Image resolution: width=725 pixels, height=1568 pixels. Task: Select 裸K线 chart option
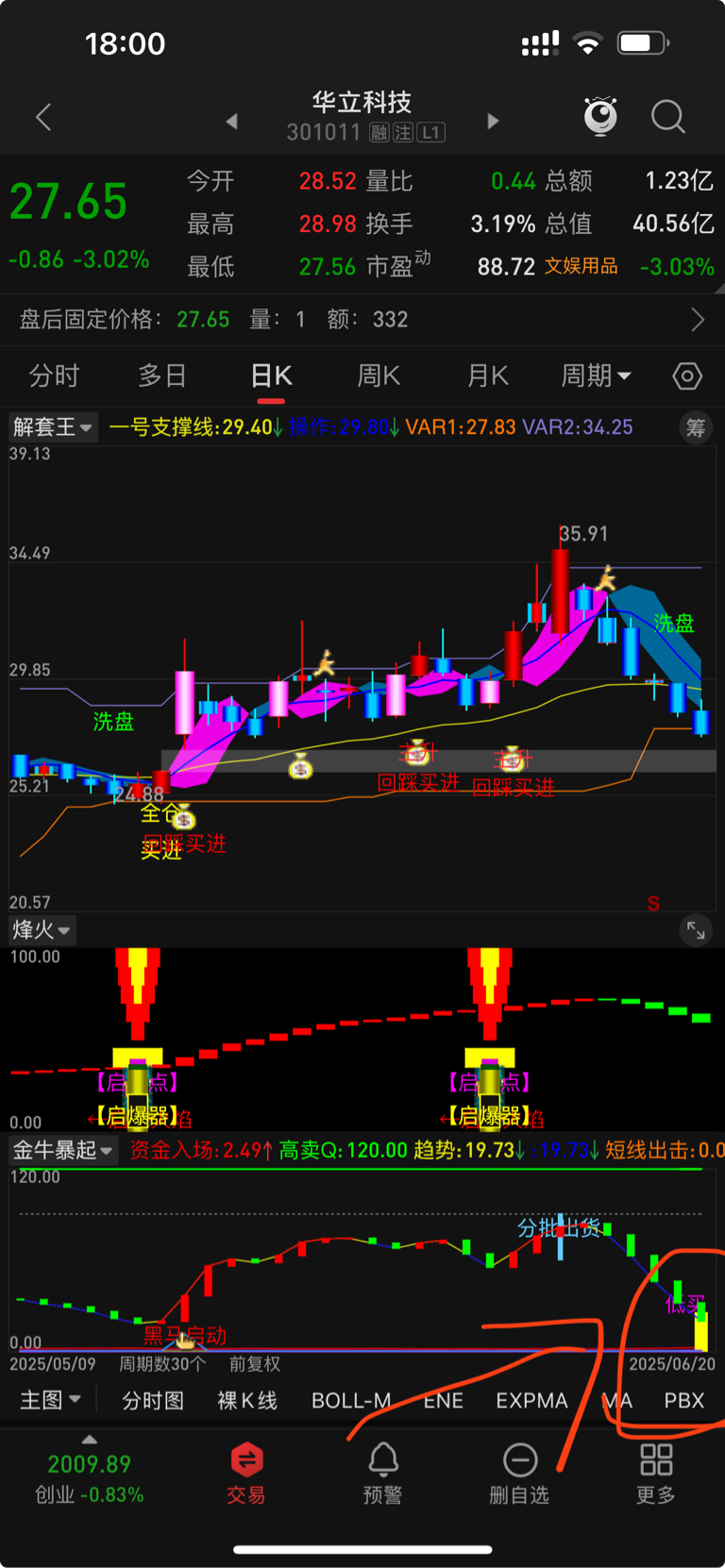point(247,1400)
